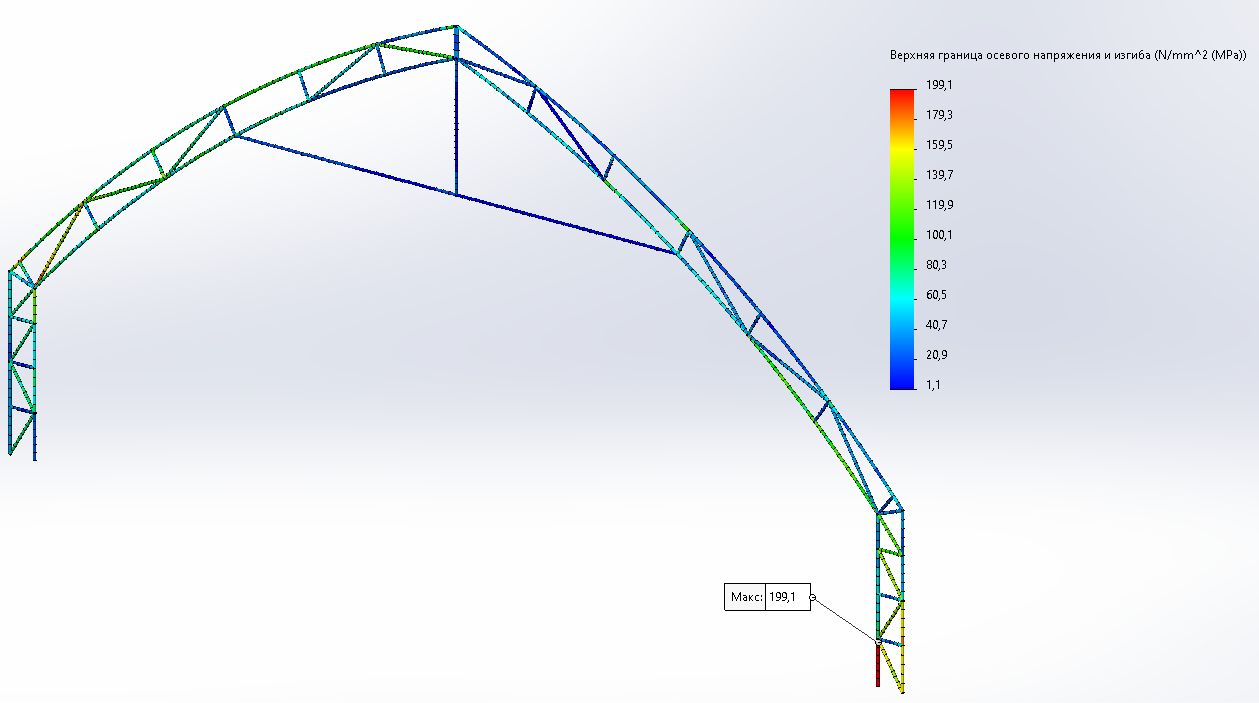Image resolution: width=1259 pixels, height=703 pixels.
Task: Click the 100,1 legend value
Action: pos(939,235)
